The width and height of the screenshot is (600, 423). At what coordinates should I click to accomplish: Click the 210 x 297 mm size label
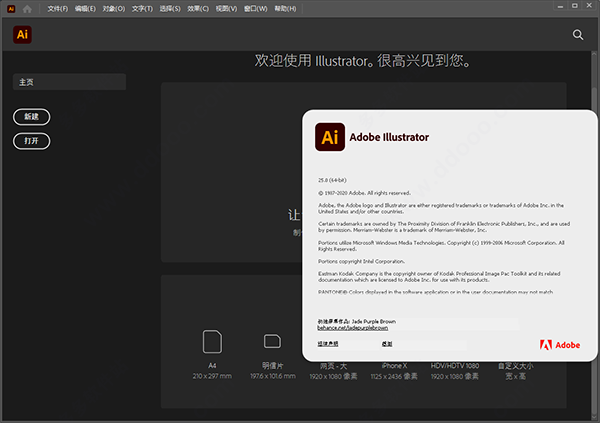click(x=212, y=376)
